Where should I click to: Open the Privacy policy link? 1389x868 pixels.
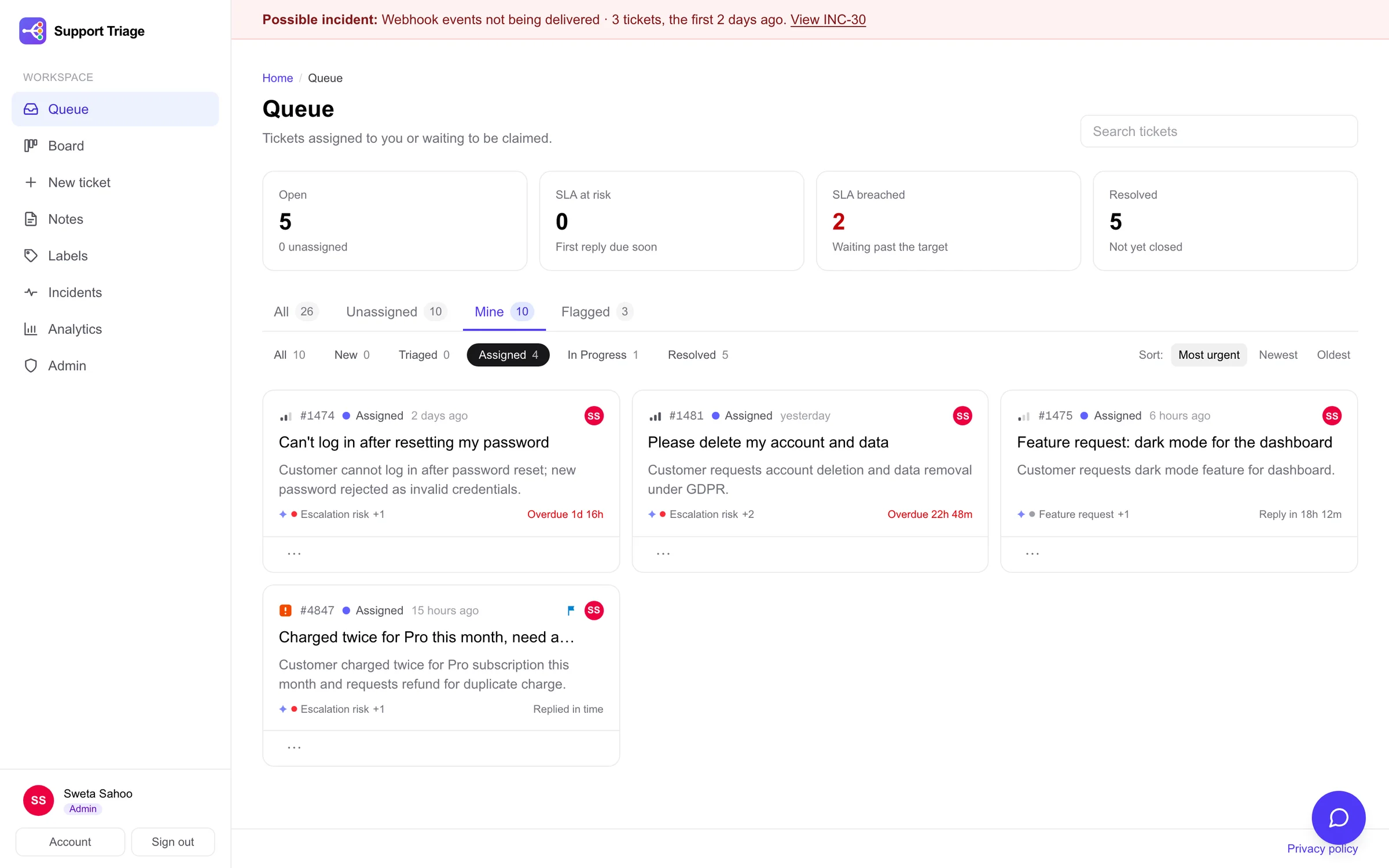click(1322, 848)
